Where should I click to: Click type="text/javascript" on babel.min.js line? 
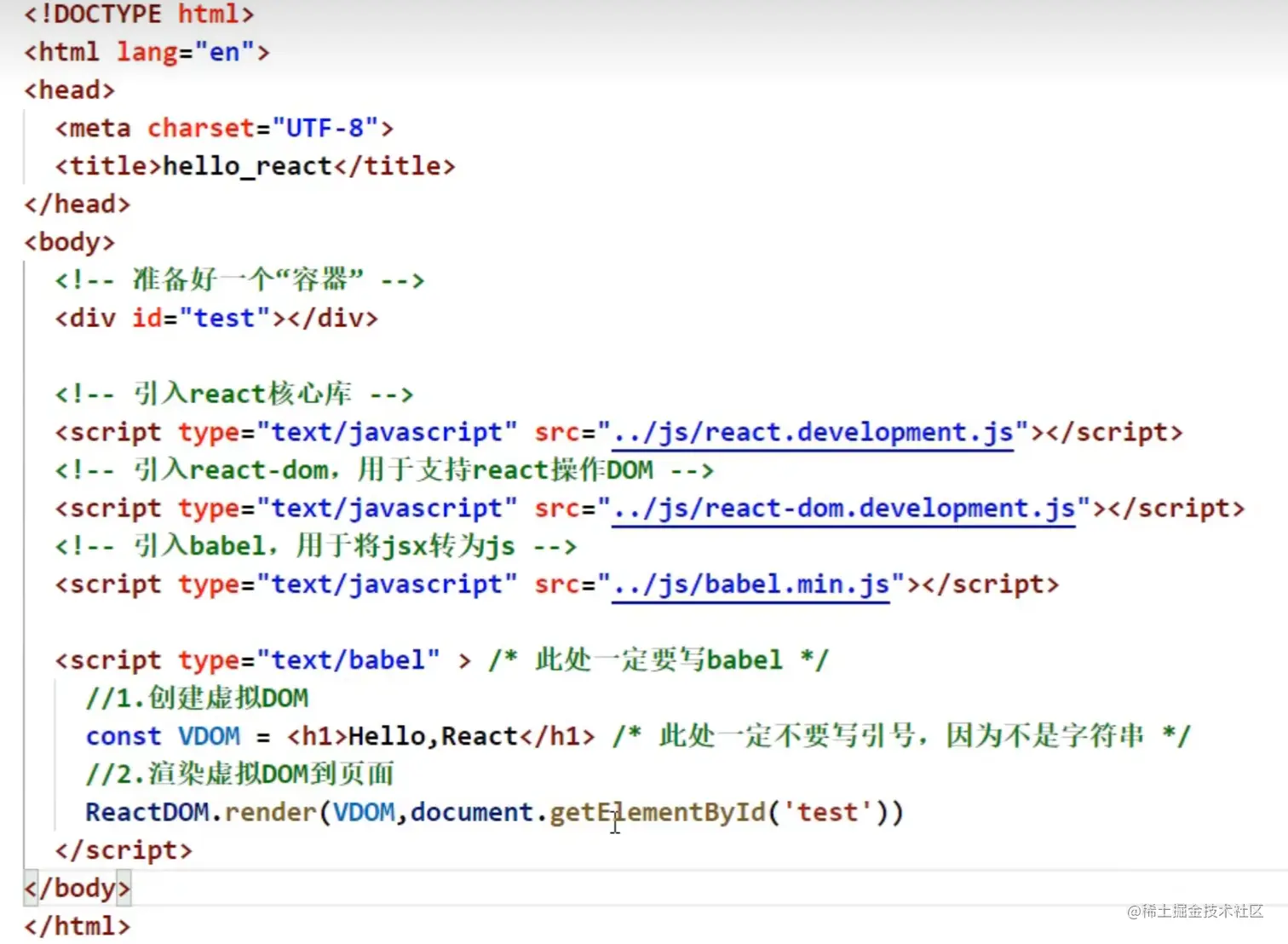point(348,584)
